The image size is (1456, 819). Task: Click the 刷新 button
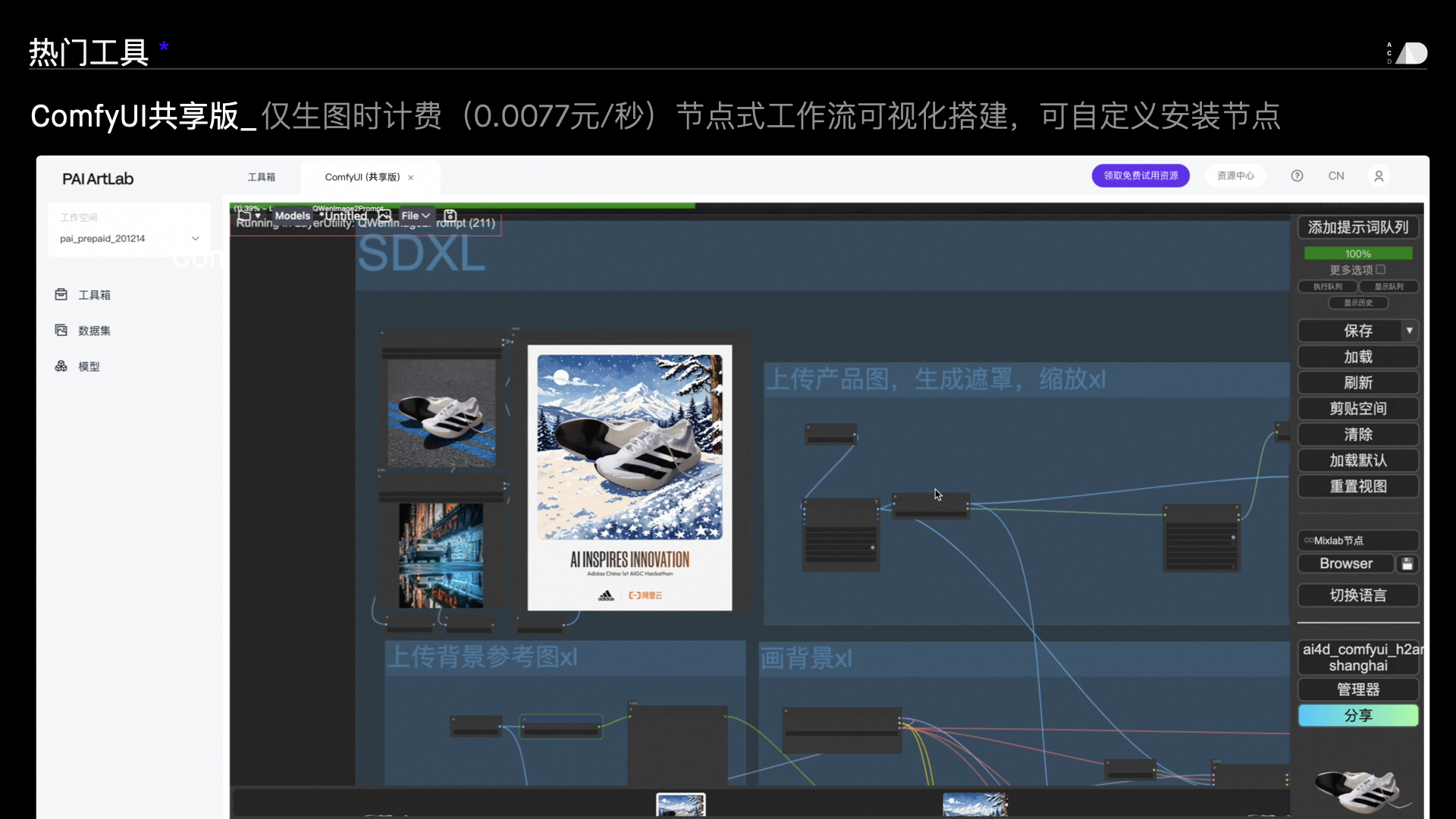(1358, 383)
